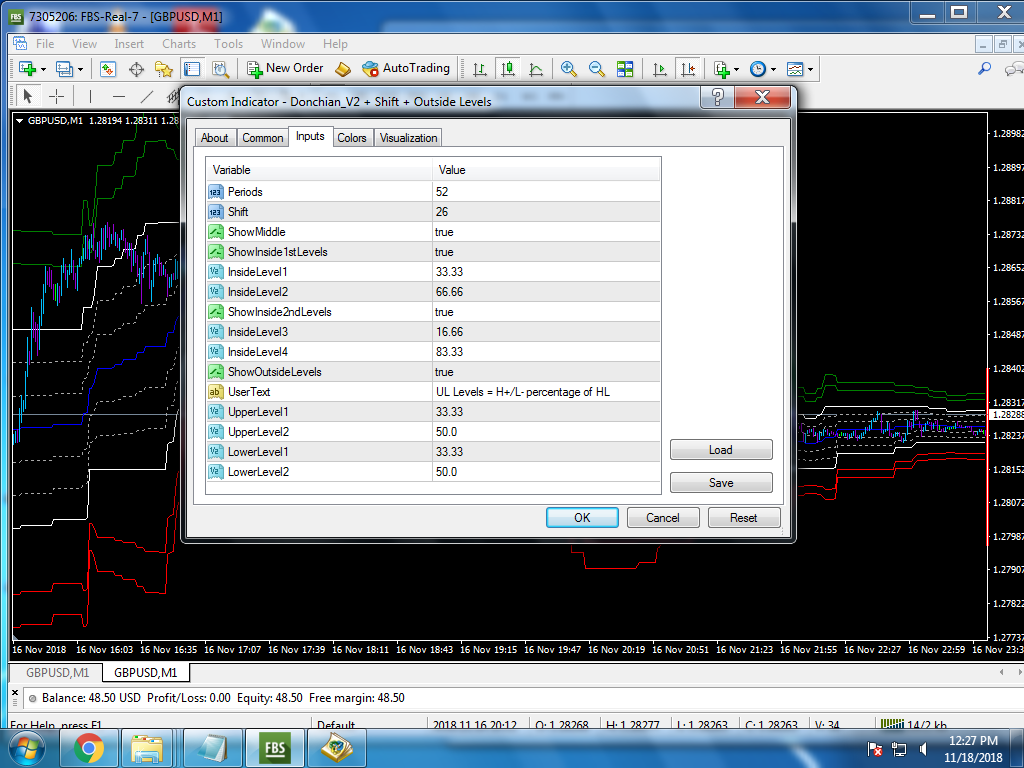Click the Load button

pyautogui.click(x=721, y=450)
